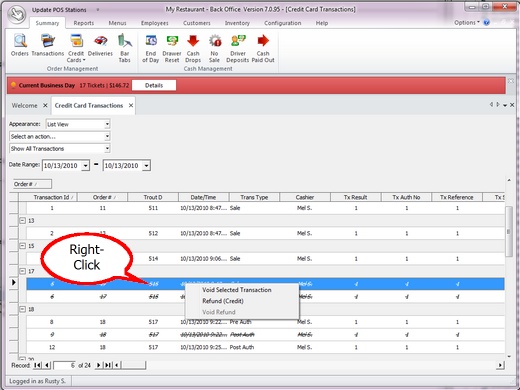Select the Pre Auth transaction row 8
The width and height of the screenshot is (520, 390).
pos(265,322)
